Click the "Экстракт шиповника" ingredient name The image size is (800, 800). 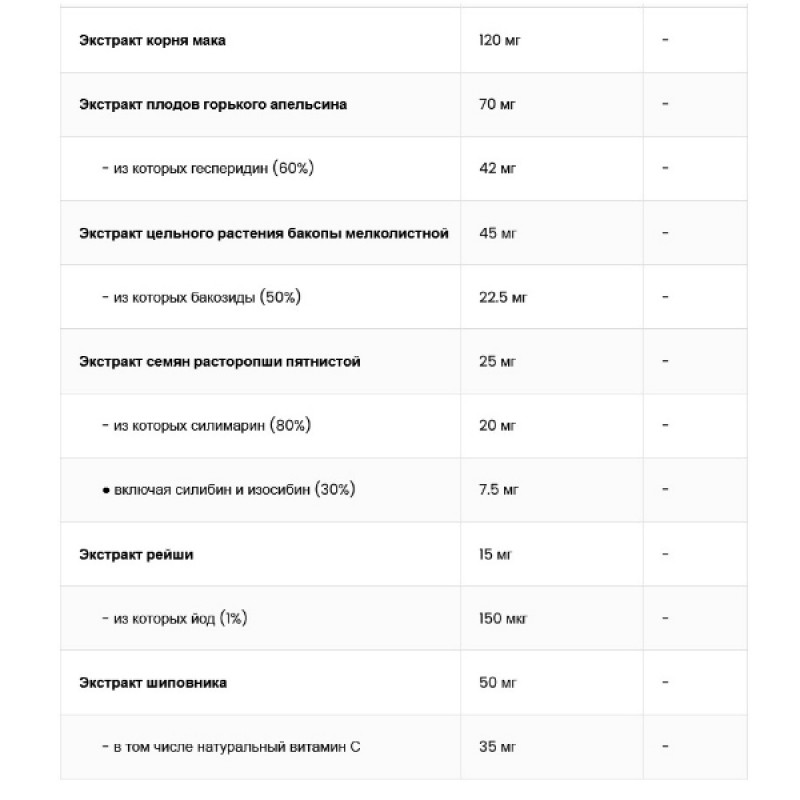[x=153, y=683]
